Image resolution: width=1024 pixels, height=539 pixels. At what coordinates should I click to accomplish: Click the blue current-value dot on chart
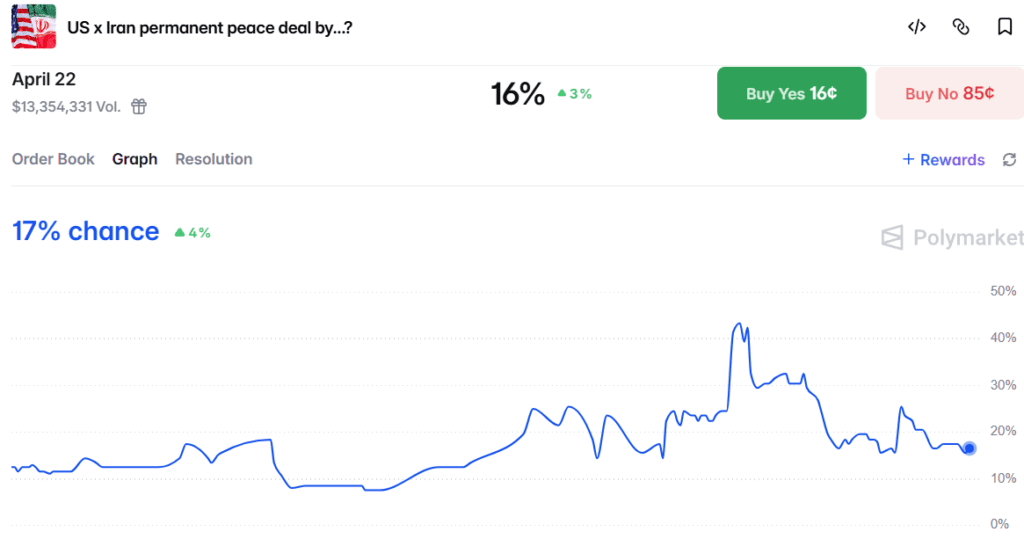point(969,448)
